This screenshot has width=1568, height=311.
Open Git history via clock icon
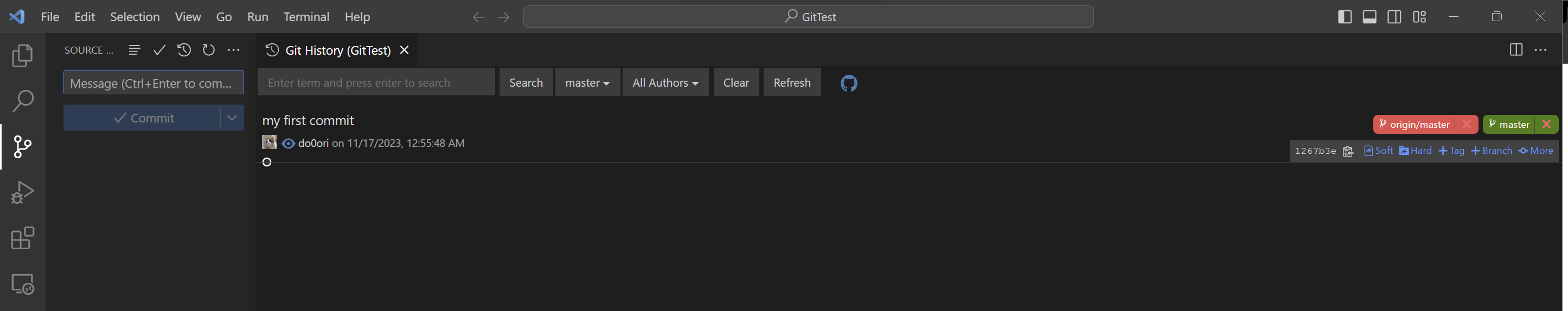pyautogui.click(x=184, y=50)
